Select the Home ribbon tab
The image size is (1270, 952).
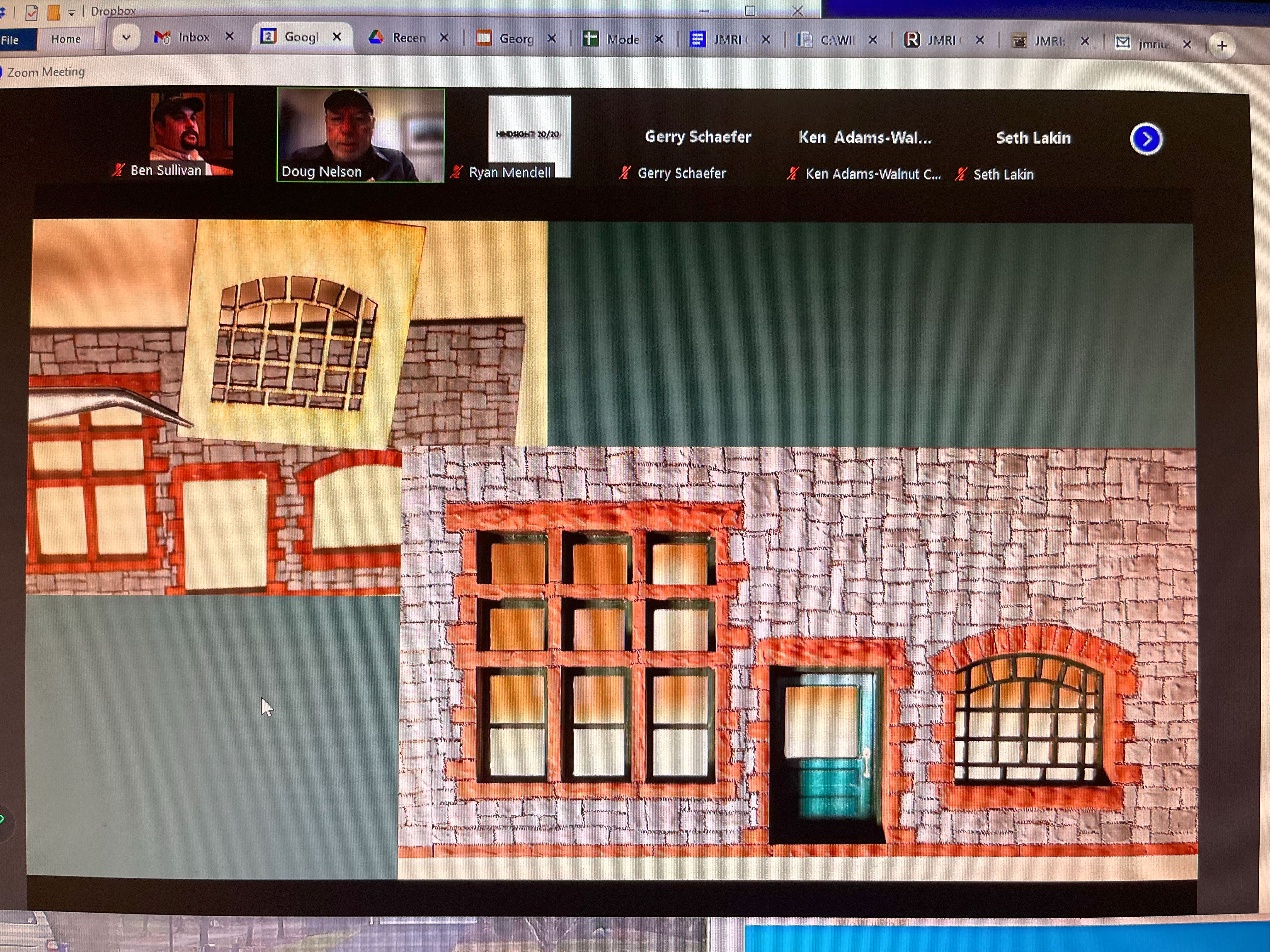[x=66, y=39]
